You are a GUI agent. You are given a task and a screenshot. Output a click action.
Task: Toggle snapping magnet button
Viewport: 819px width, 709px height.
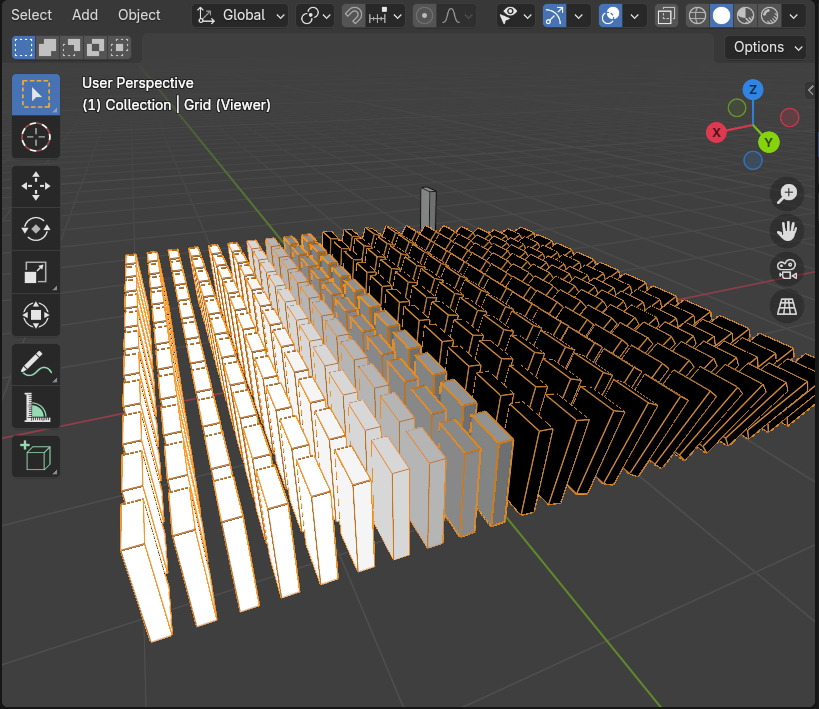click(354, 16)
